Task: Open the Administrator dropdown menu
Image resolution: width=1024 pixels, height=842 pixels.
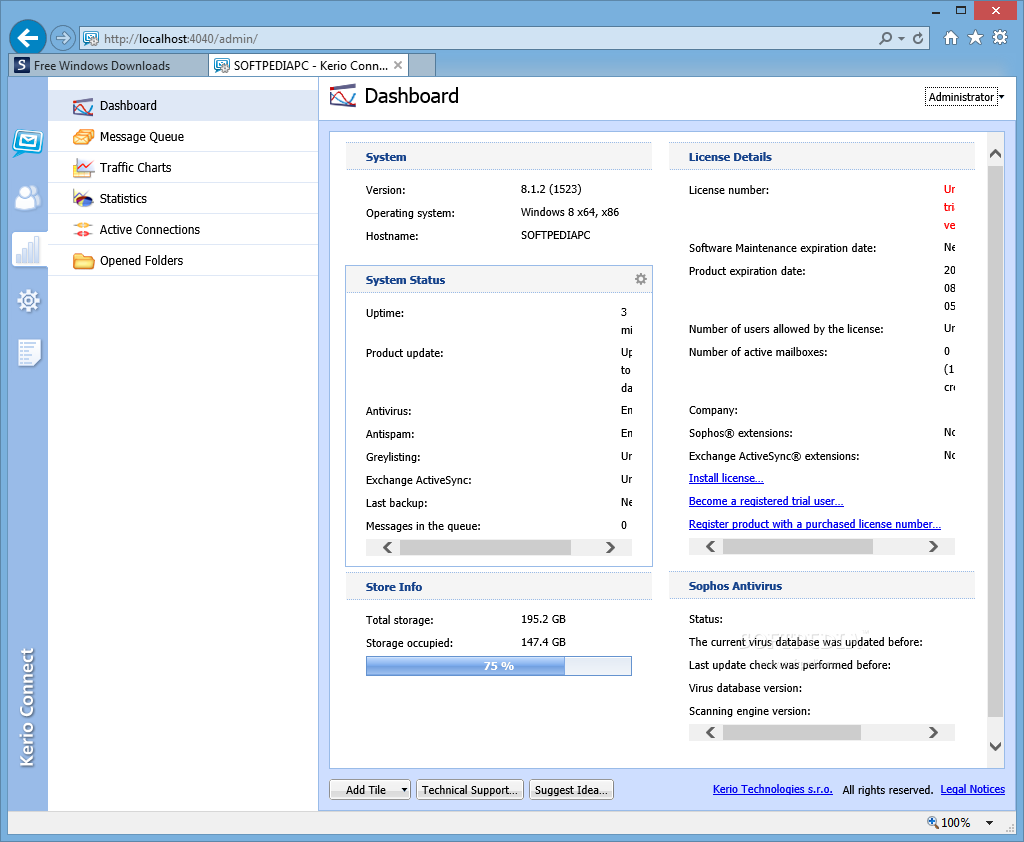Action: click(x=965, y=97)
